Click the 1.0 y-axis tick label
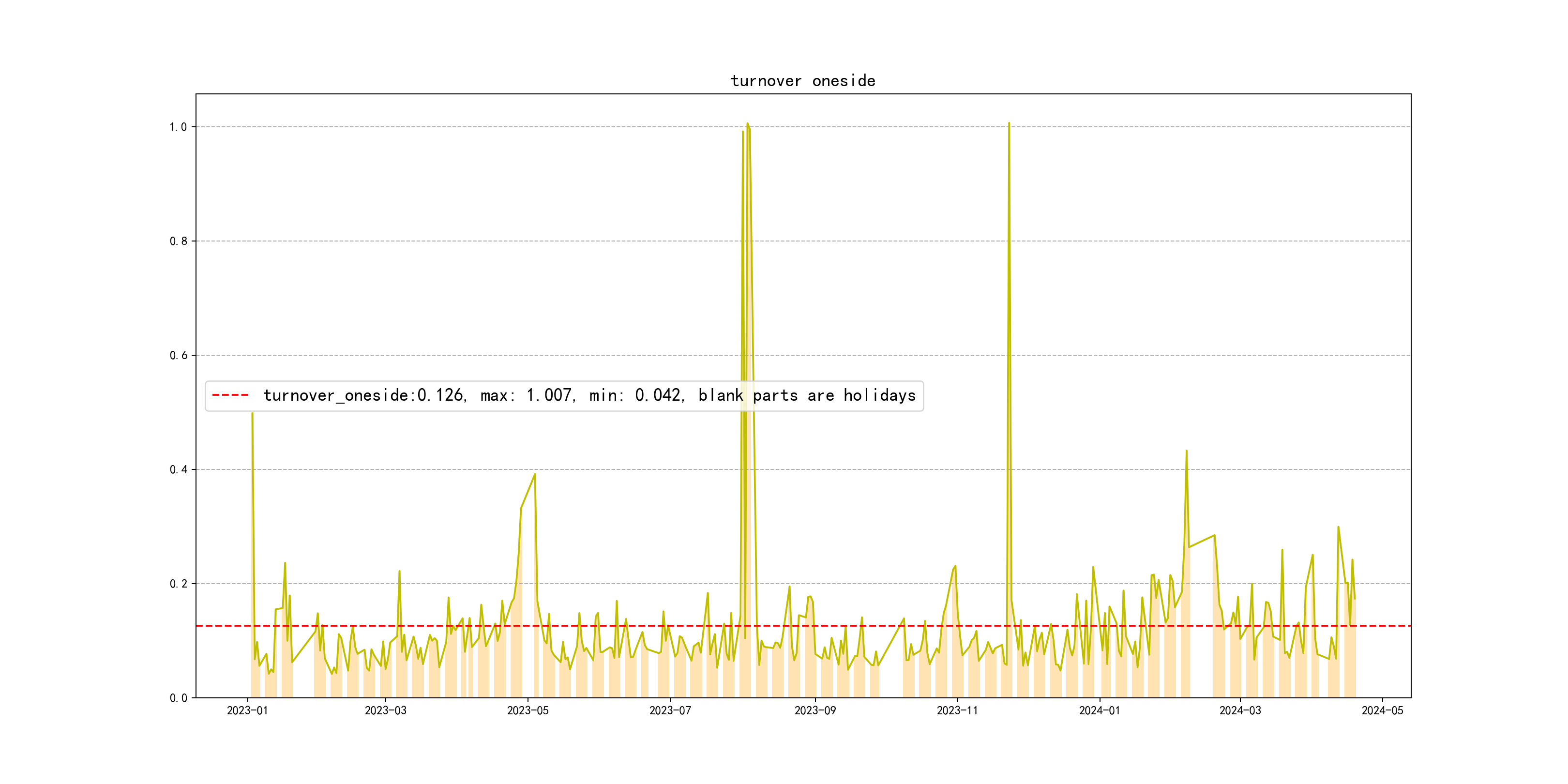 tap(178, 127)
